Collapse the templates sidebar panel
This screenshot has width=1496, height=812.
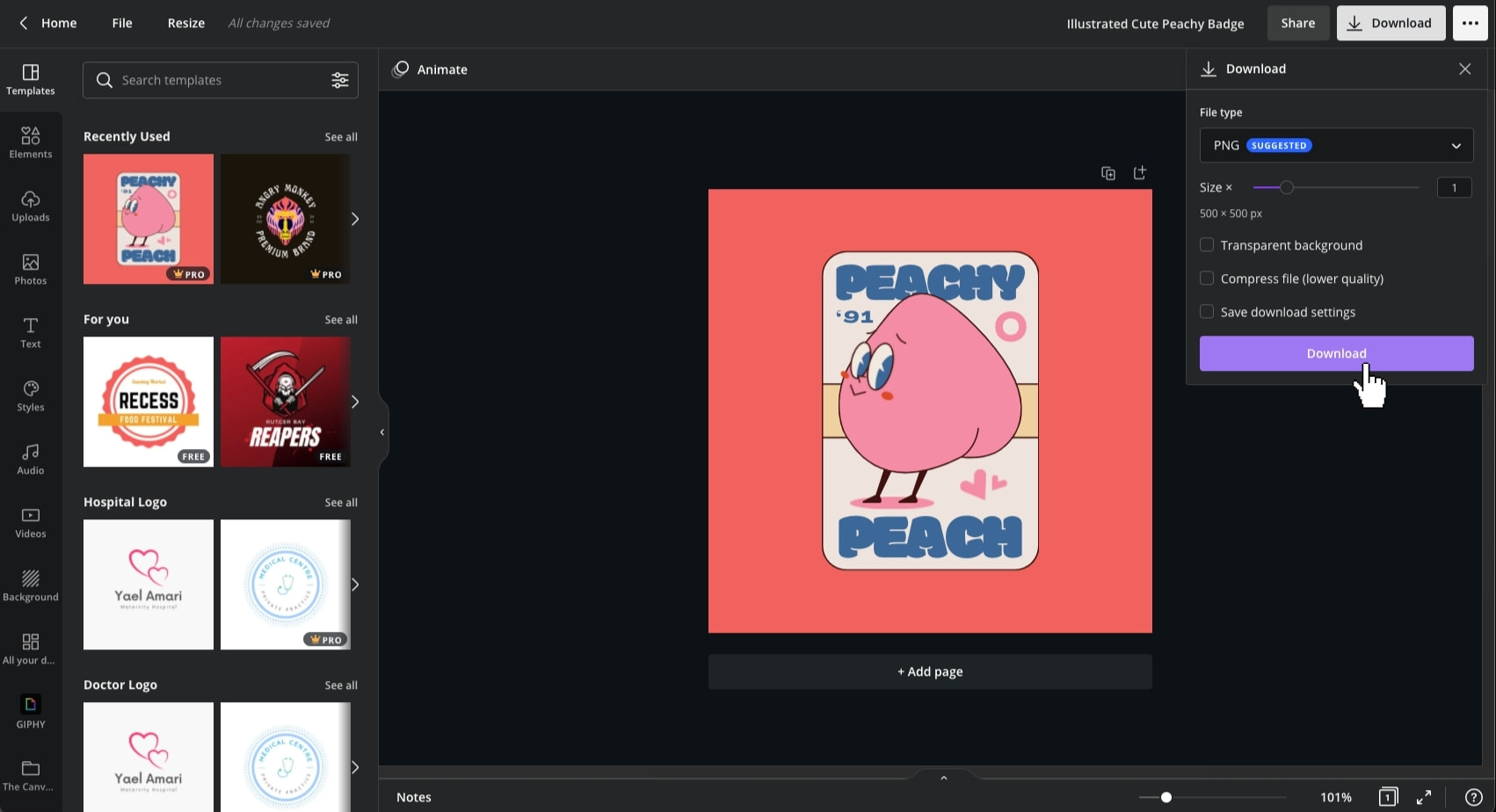(381, 431)
